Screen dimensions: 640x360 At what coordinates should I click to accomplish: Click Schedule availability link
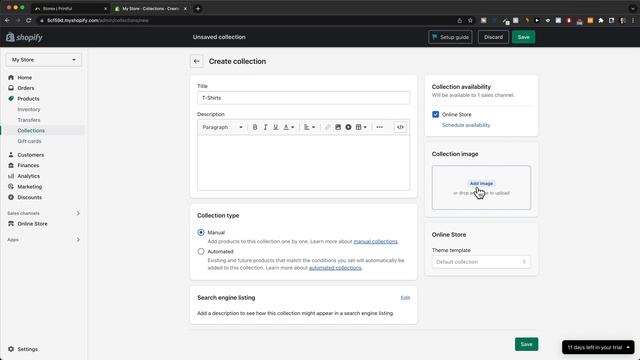click(466, 125)
